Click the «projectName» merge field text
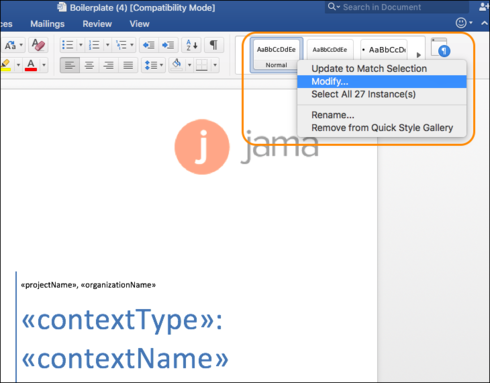This screenshot has height=383, width=490. (x=48, y=285)
